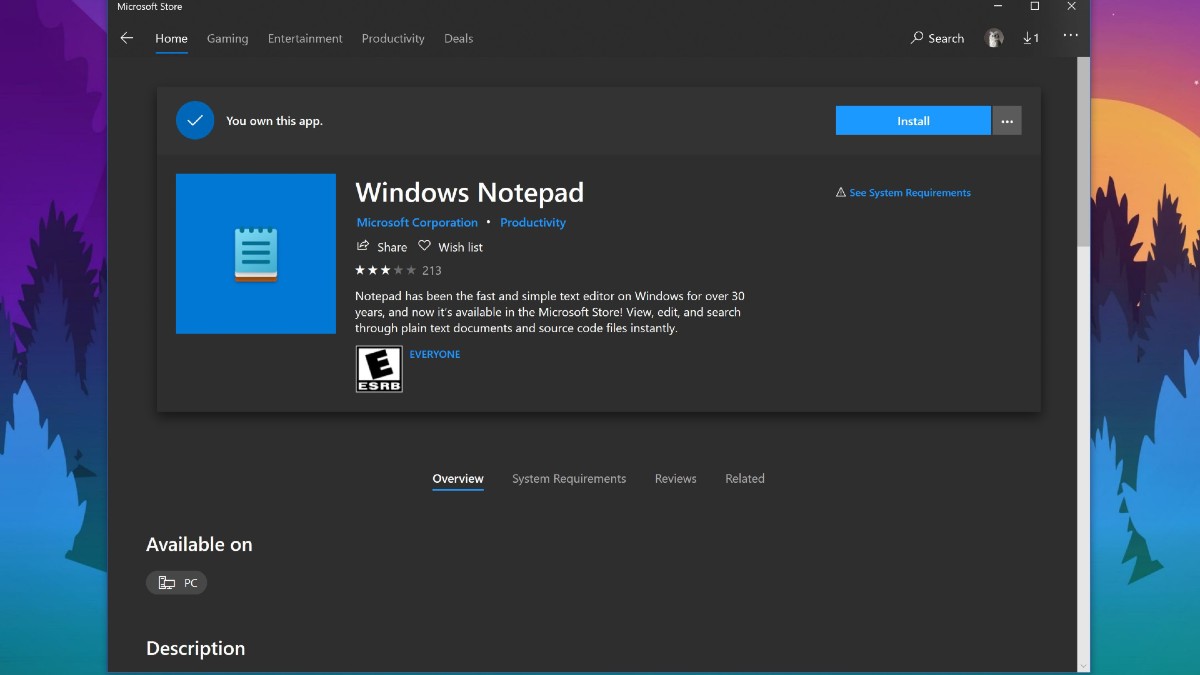This screenshot has height=675, width=1200.
Task: Go back with the arrow icon
Action: 126,38
